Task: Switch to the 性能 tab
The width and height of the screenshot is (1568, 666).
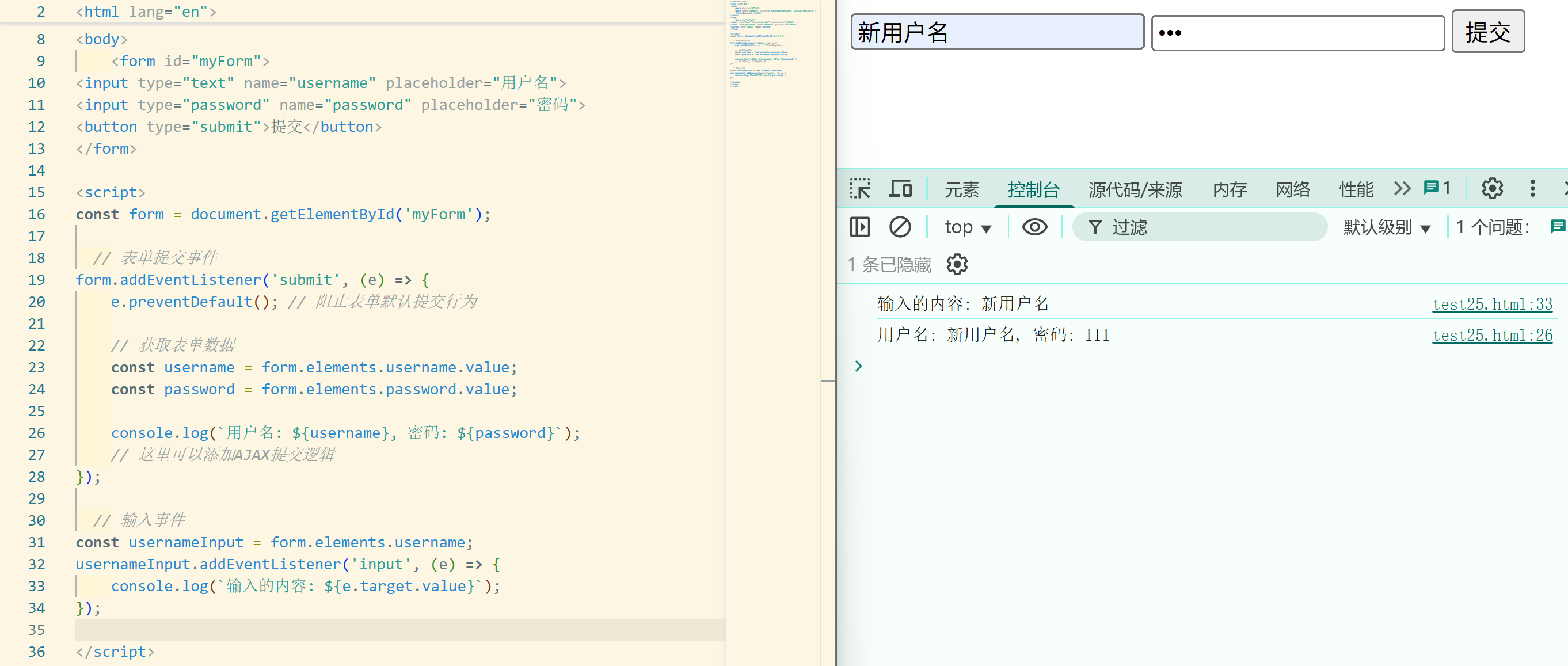Action: [x=1356, y=190]
